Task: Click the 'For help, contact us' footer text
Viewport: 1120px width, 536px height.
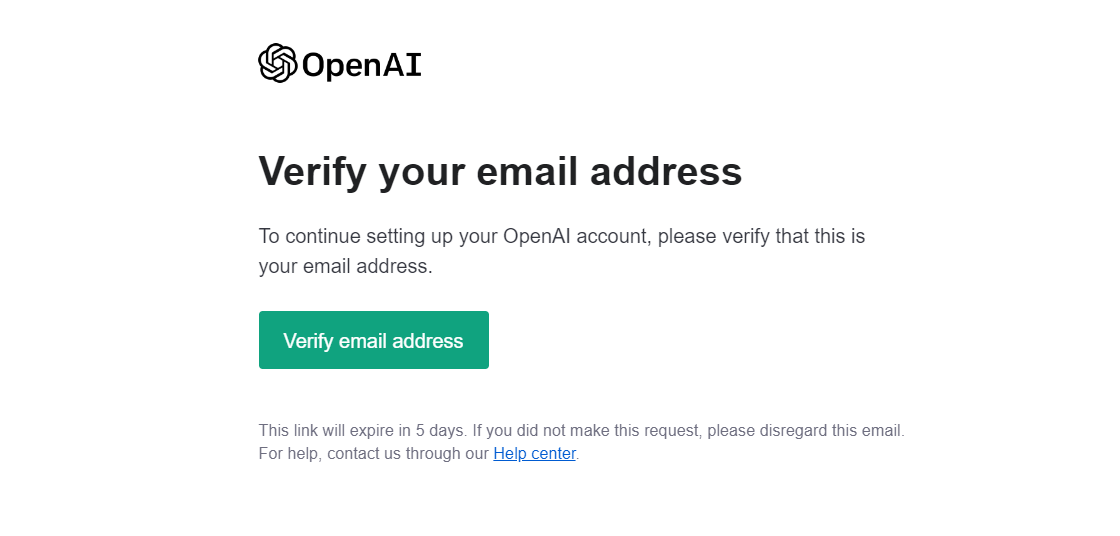Action: (329, 454)
